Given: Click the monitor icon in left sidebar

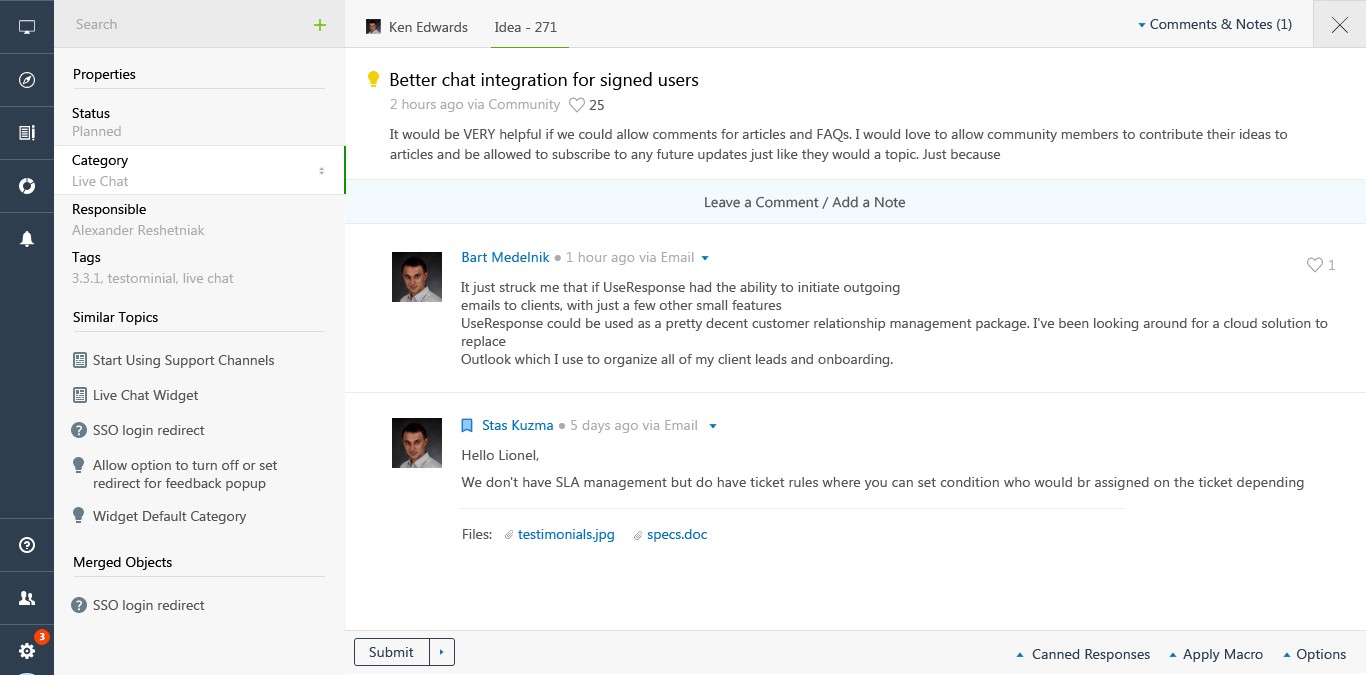Looking at the screenshot, I should (27, 27).
